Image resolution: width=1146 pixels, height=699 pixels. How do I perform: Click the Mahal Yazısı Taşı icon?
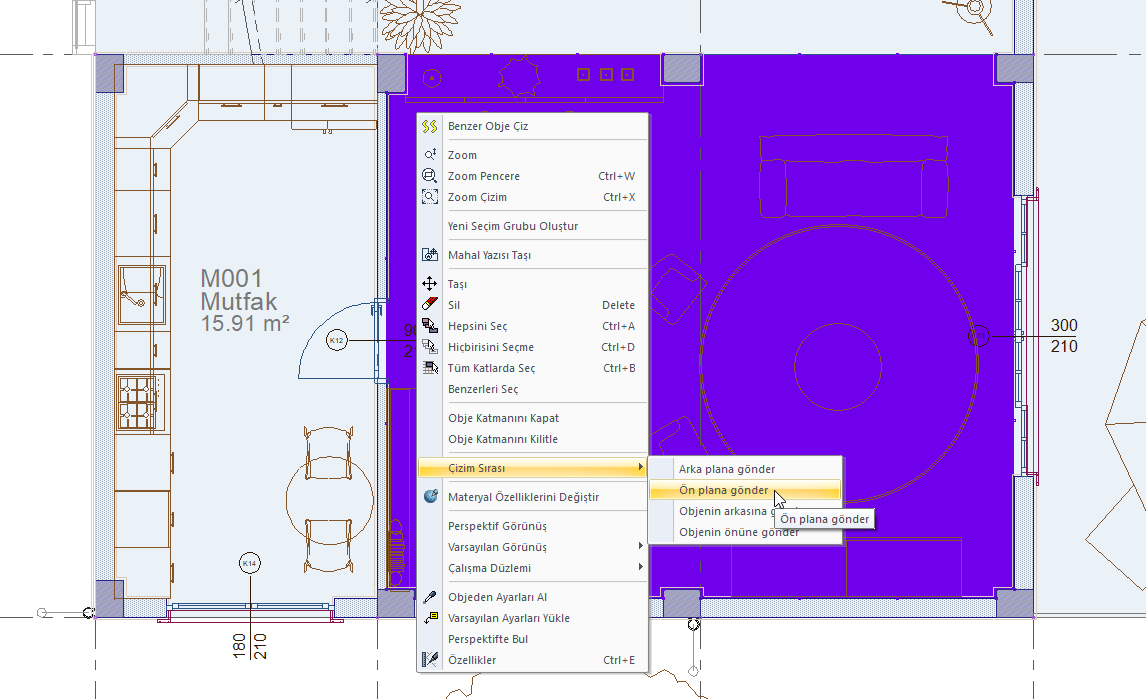430,255
